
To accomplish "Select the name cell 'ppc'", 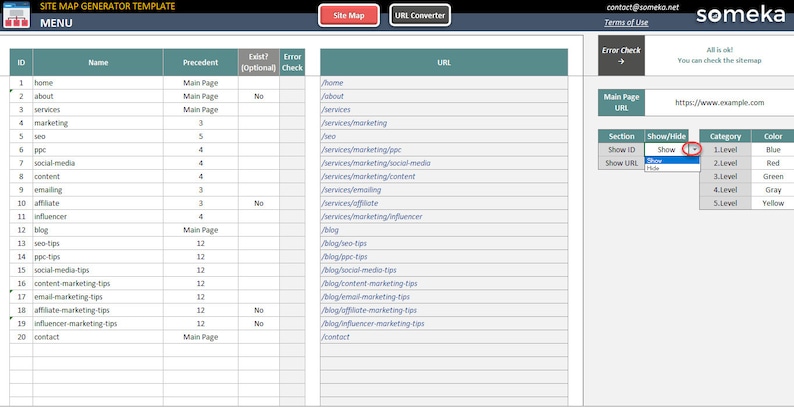I will click(98, 149).
